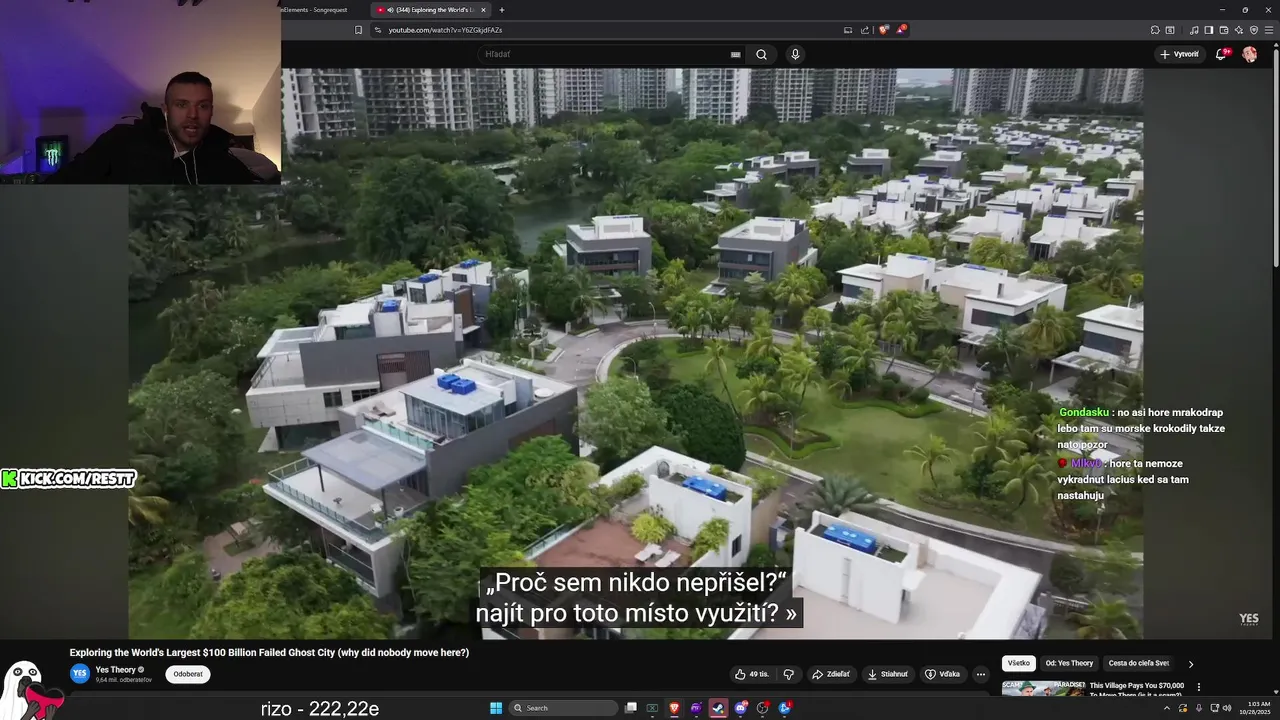Click the Windows taskbar Search box
The width and height of the screenshot is (1280, 720).
pos(563,708)
